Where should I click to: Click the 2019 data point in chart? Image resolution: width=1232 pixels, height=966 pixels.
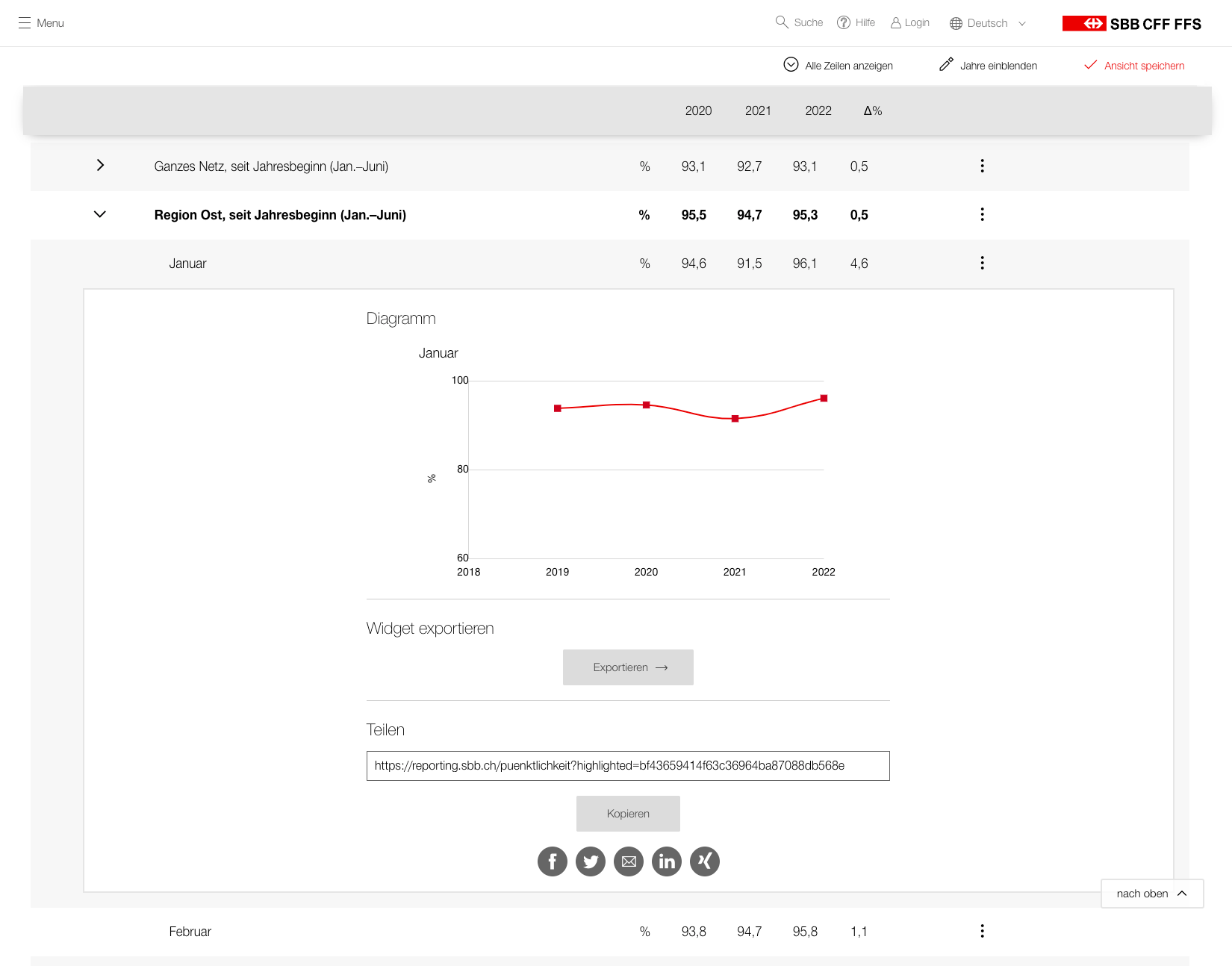click(x=557, y=408)
